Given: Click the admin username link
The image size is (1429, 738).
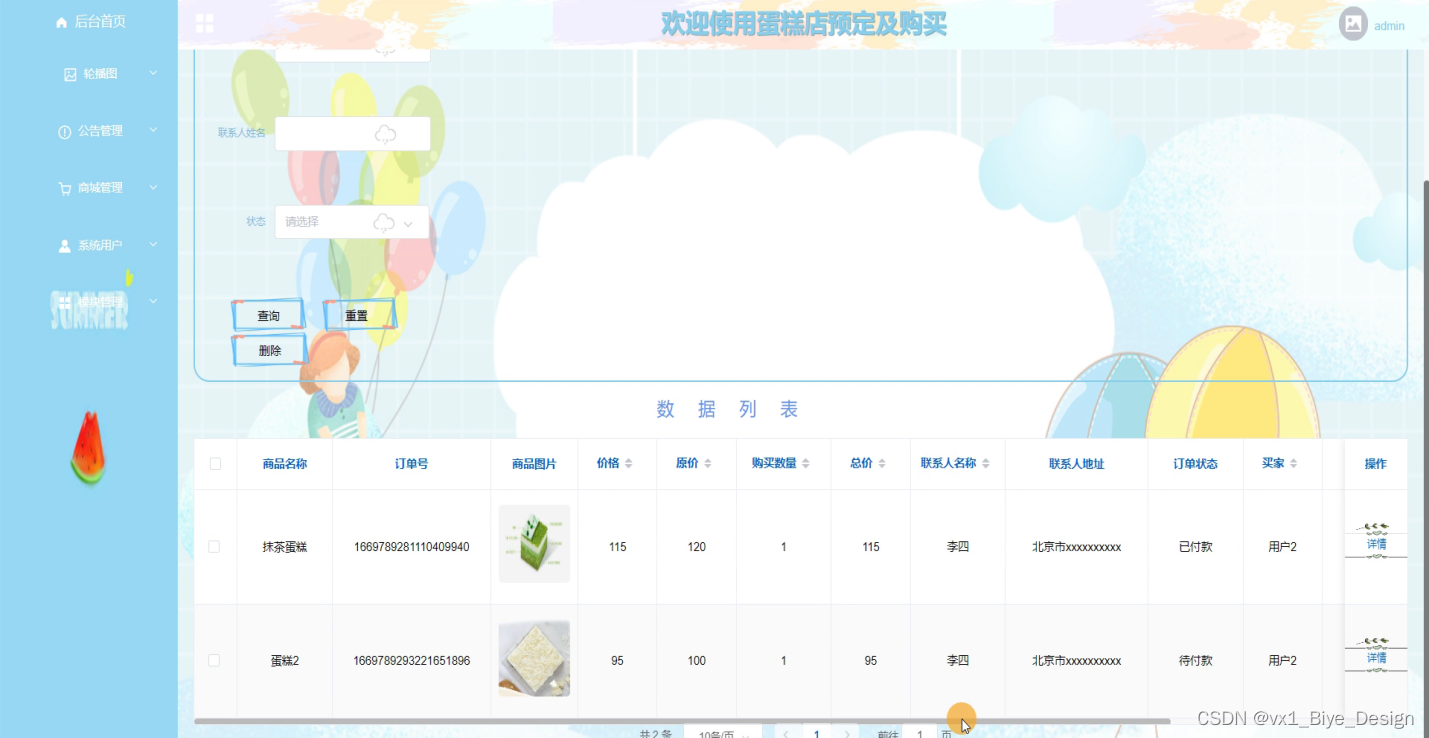Looking at the screenshot, I should [x=1390, y=26].
